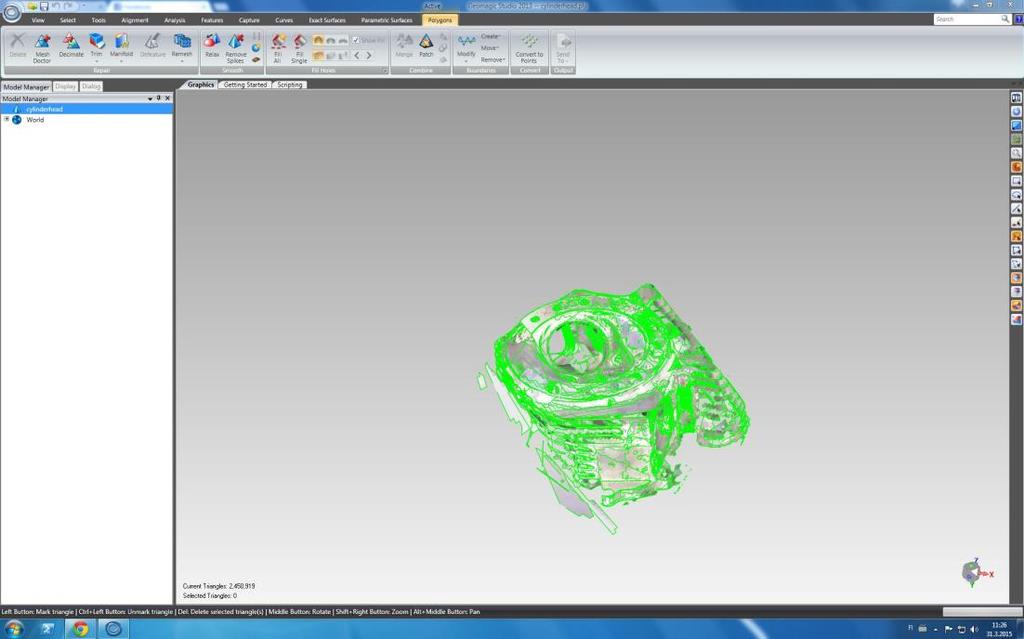This screenshot has width=1024, height=639.
Task: Run Fill All holes
Action: [x=278, y=48]
